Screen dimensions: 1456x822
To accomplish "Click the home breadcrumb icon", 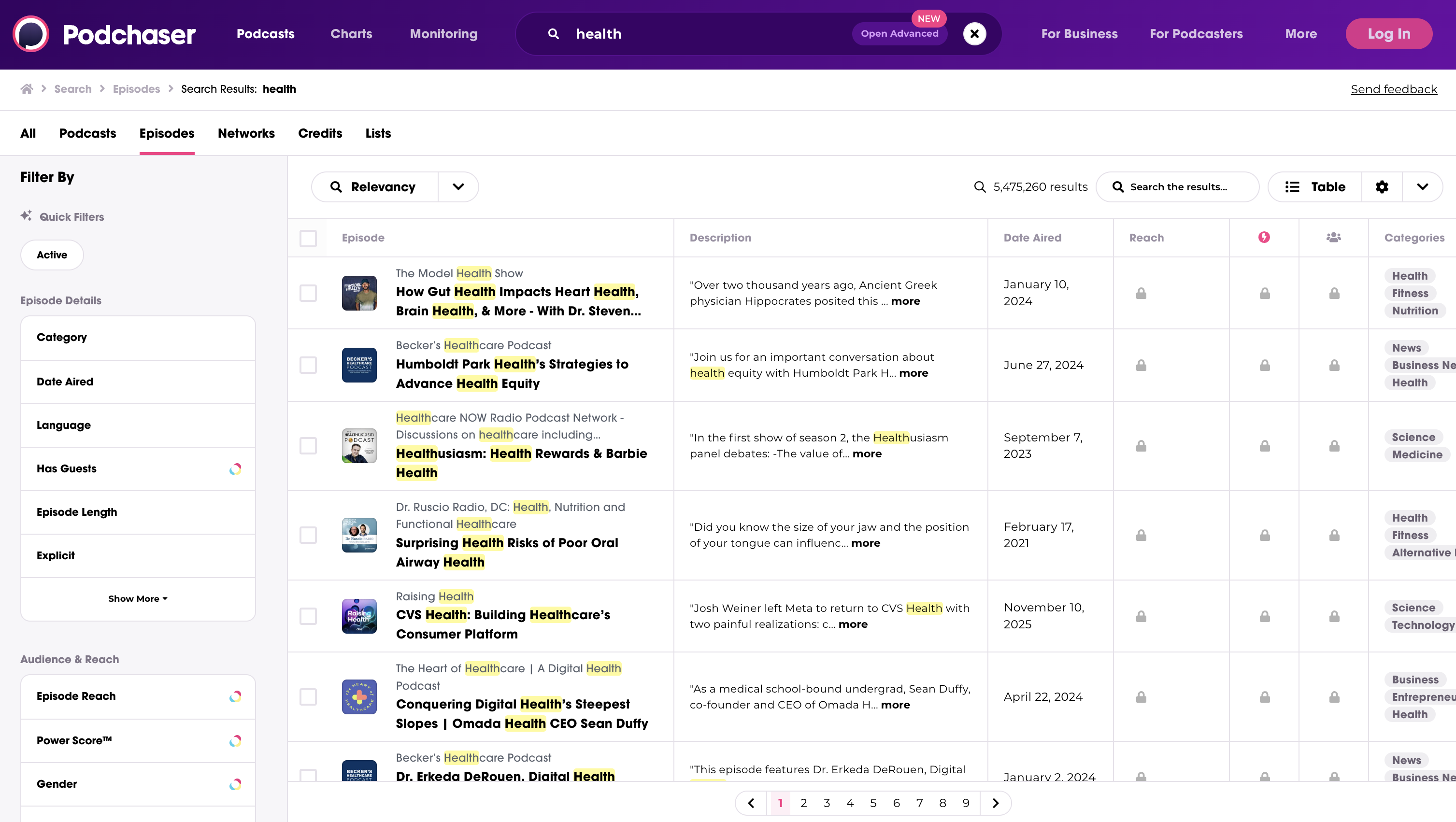I will [x=27, y=89].
